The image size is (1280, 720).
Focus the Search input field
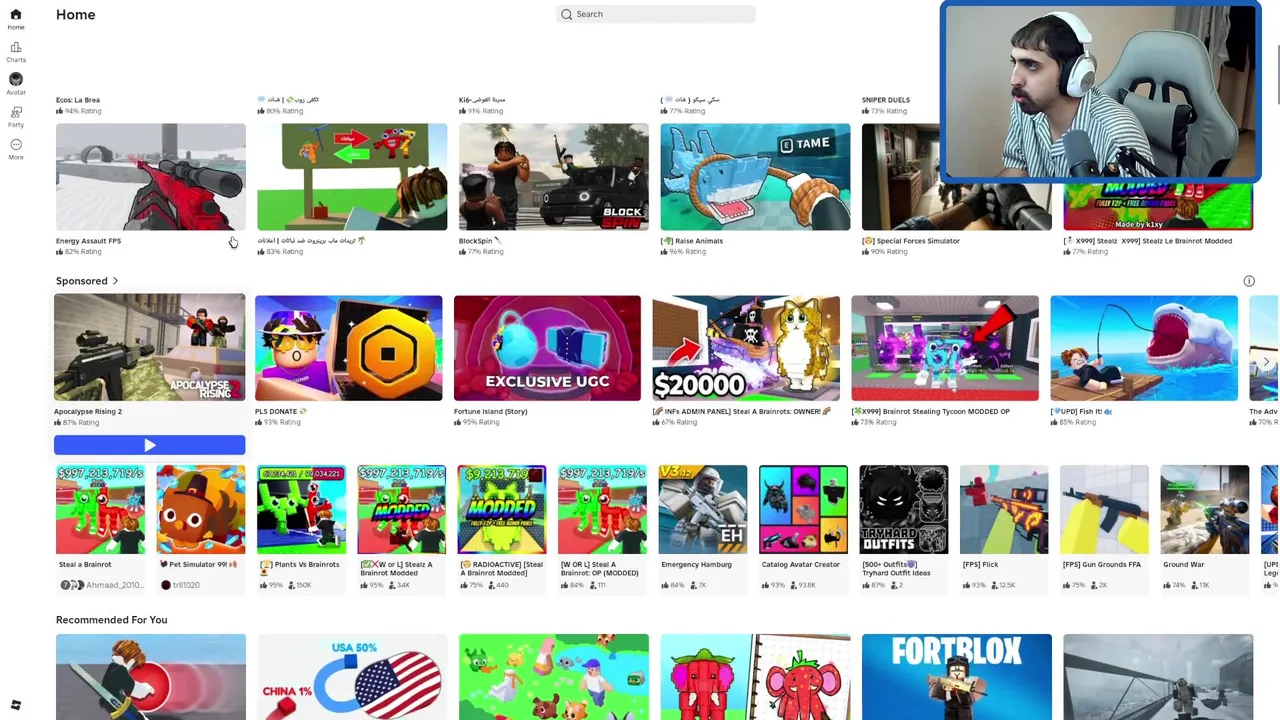pyautogui.click(x=655, y=14)
